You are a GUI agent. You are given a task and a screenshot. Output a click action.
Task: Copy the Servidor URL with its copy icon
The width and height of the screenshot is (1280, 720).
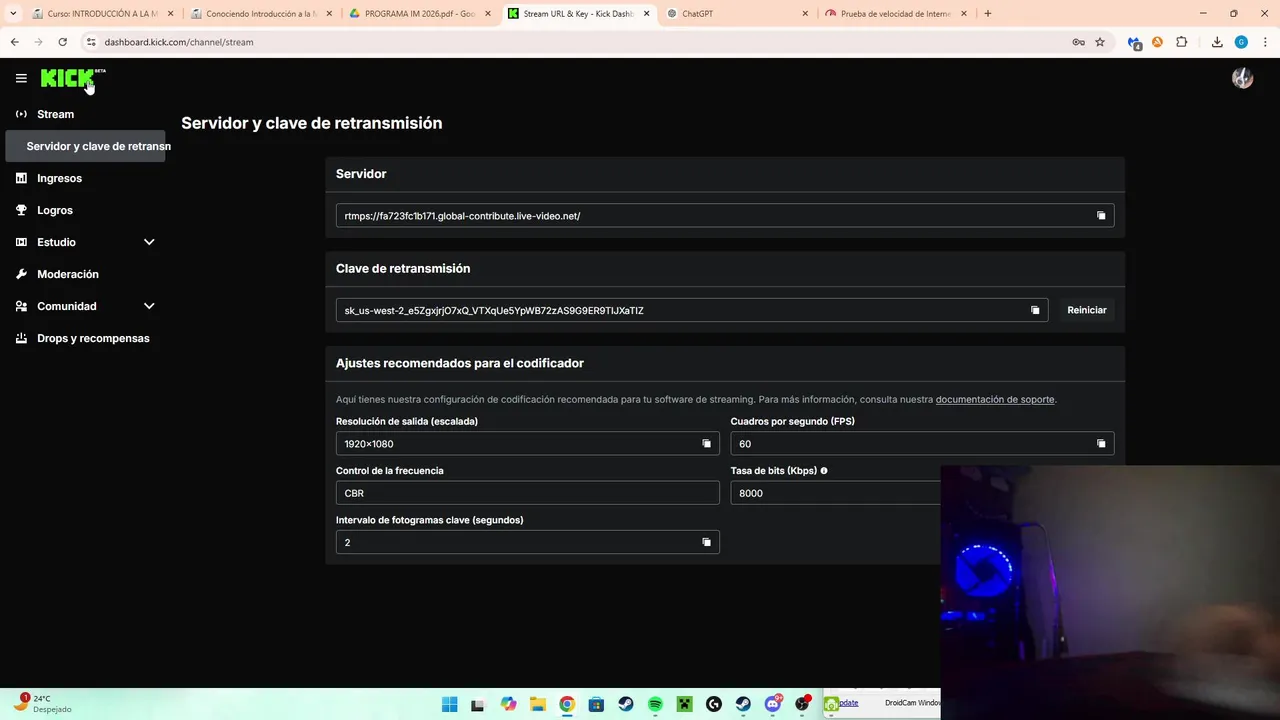[1101, 216]
